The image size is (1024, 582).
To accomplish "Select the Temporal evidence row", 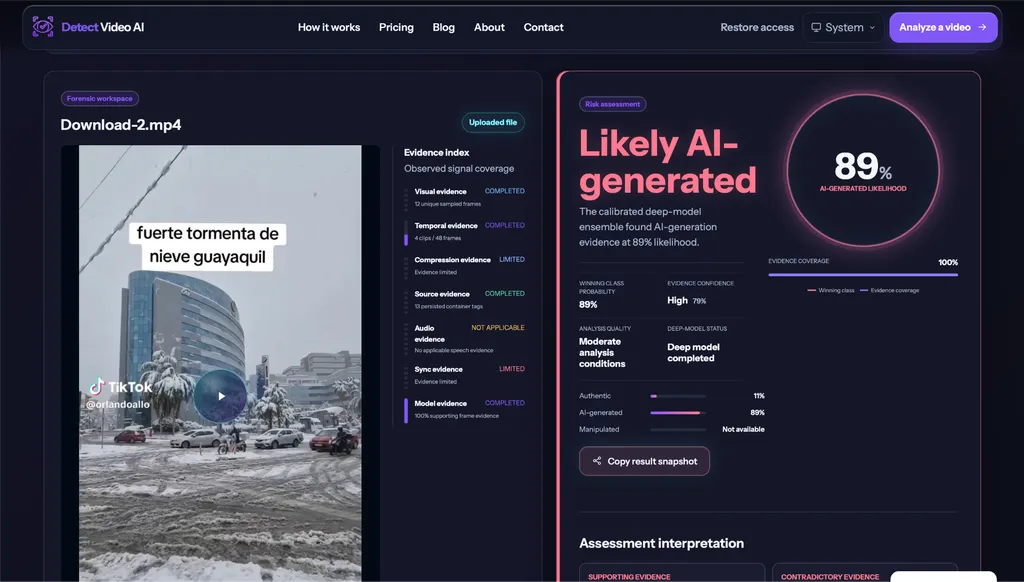I will (x=464, y=231).
